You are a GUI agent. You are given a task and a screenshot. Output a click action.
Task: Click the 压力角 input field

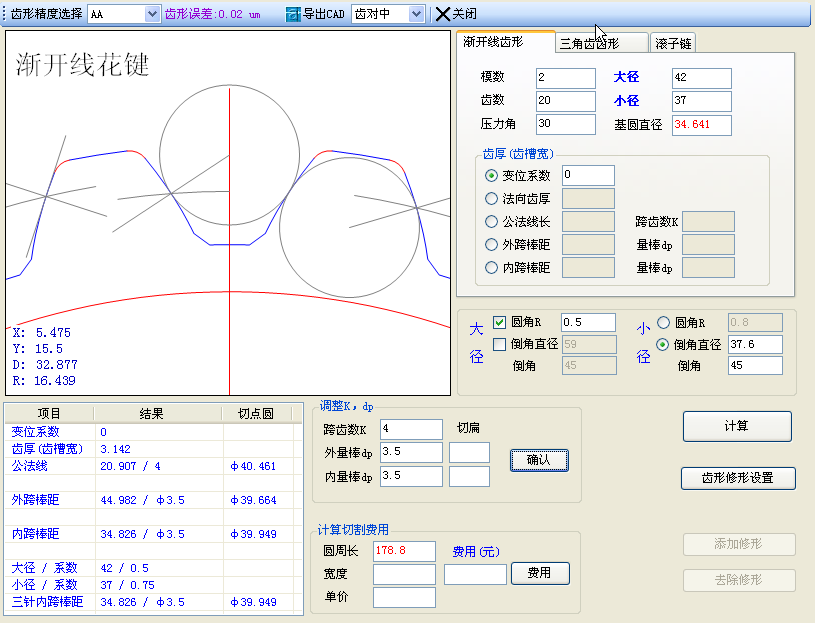point(566,124)
